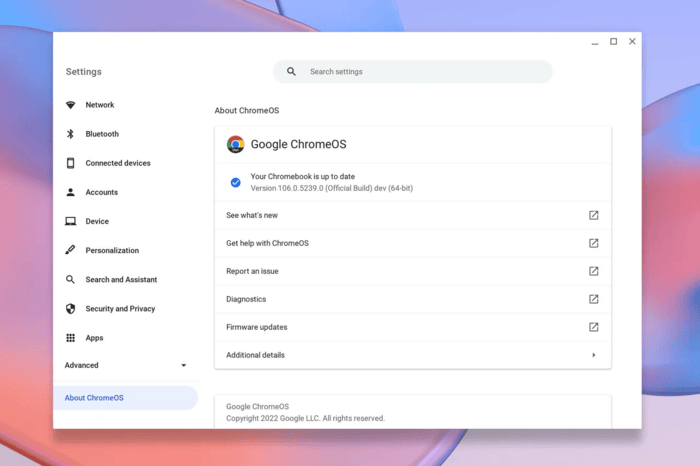Expand Additional details arrow

click(x=594, y=355)
